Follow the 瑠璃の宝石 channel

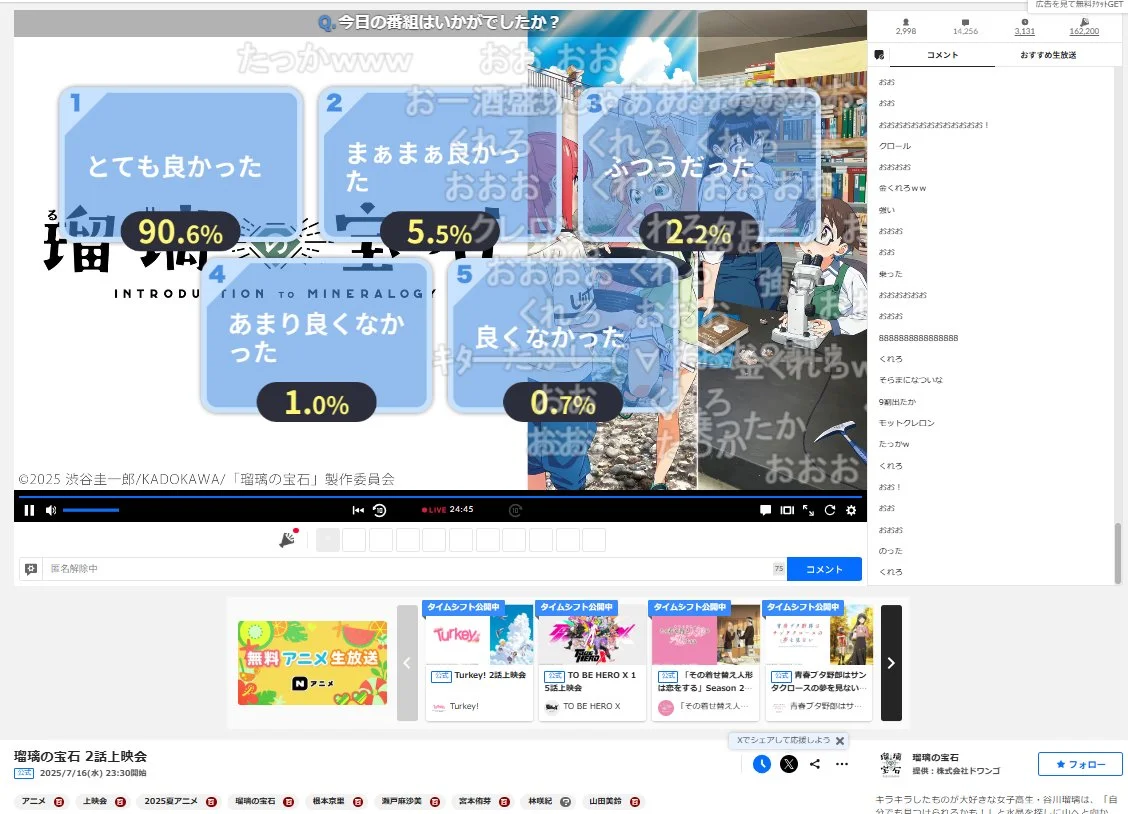tap(1080, 764)
